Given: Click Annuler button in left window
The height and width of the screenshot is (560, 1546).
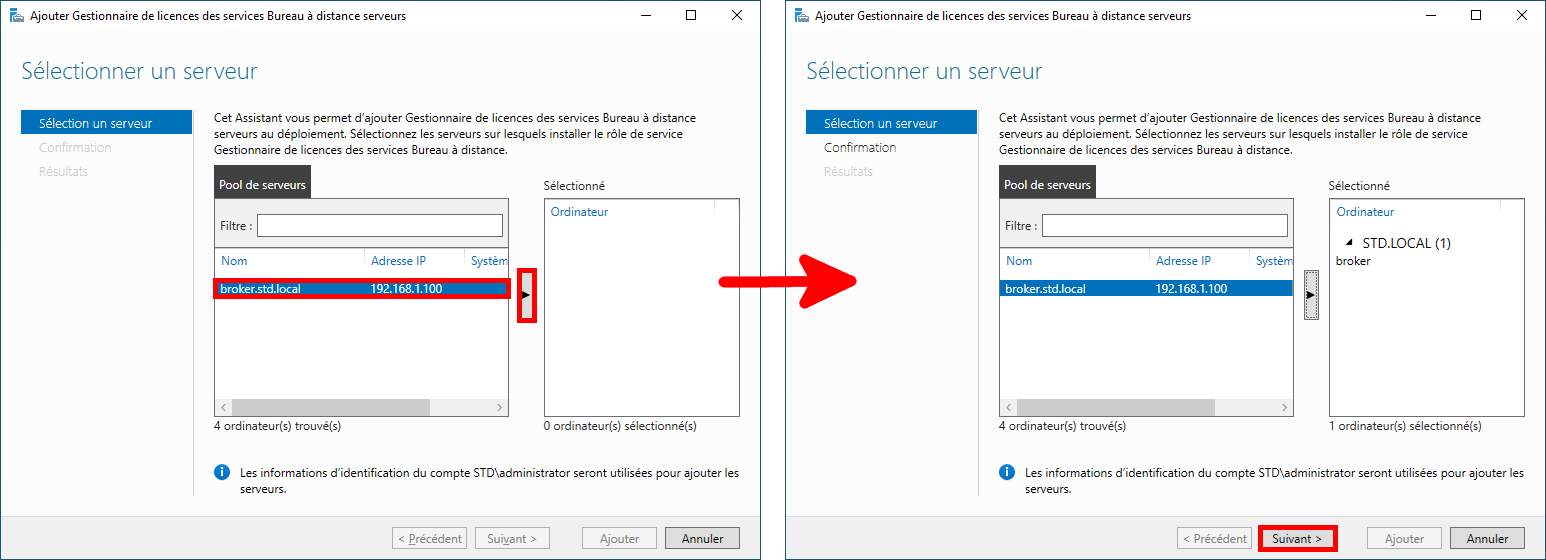Looking at the screenshot, I should [x=702, y=538].
